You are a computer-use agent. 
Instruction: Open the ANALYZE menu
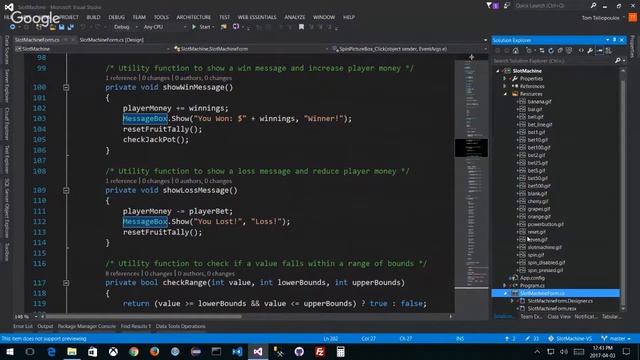coord(295,17)
